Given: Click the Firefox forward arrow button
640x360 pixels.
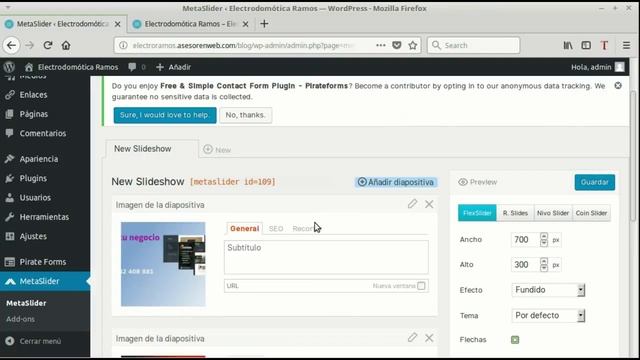Looking at the screenshot, I should point(29,45).
